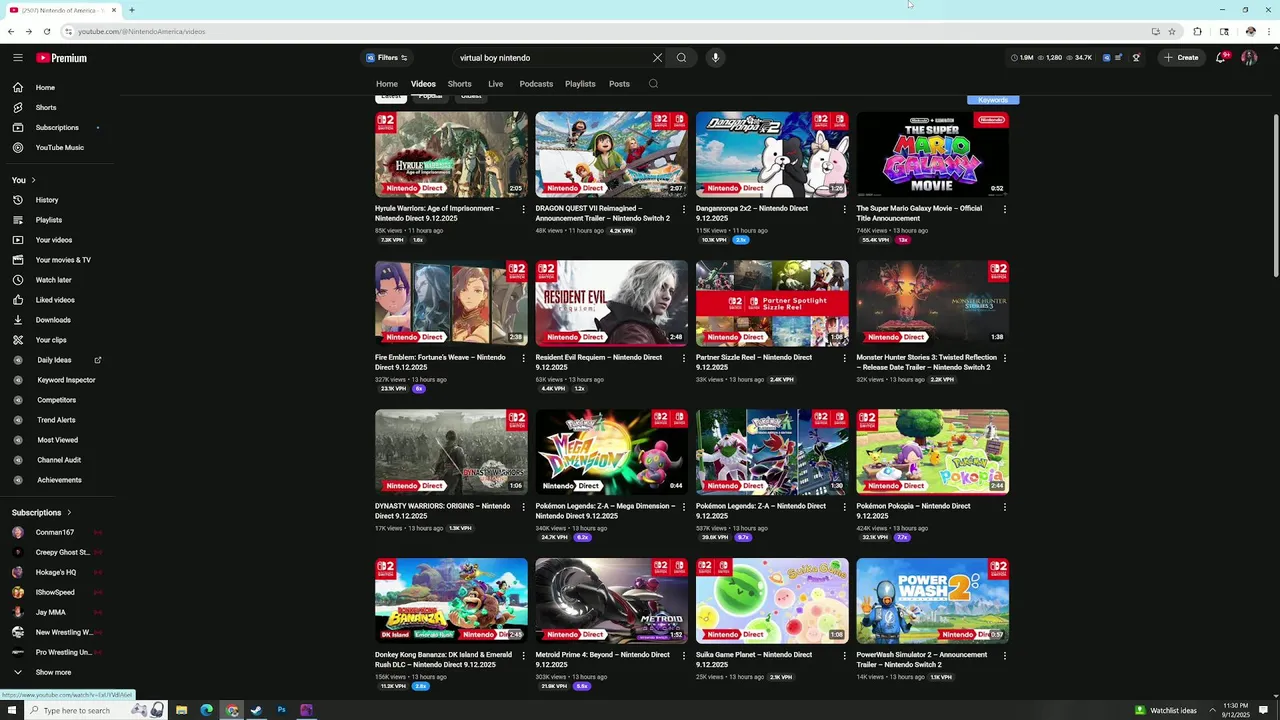The image size is (1280, 720).
Task: Open Steam from the taskbar
Action: 256,710
